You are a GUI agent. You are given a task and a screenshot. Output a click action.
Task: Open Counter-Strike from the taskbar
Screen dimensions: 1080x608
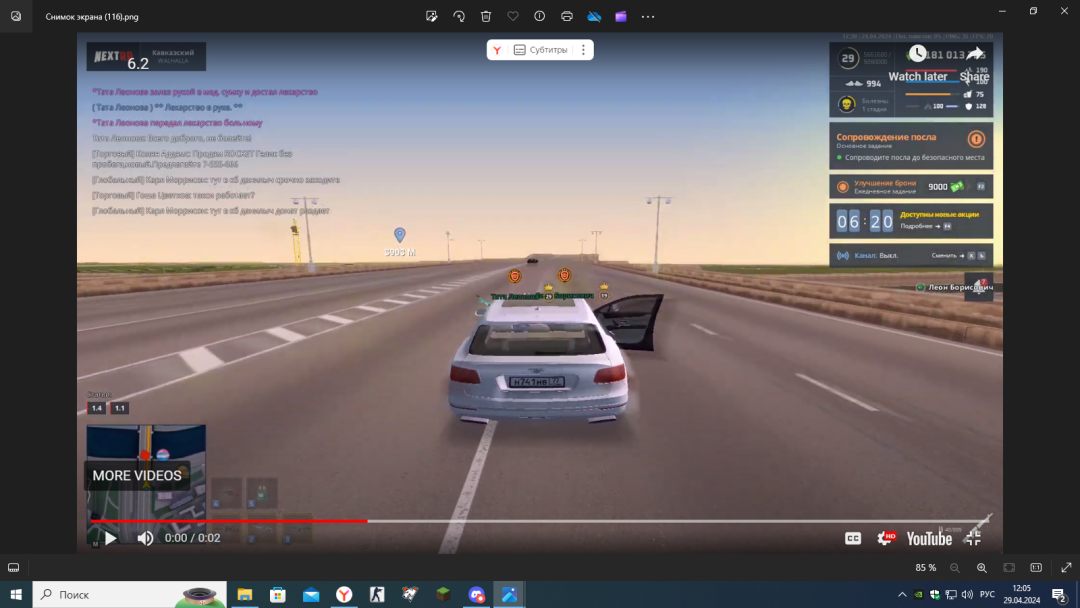[x=377, y=594]
